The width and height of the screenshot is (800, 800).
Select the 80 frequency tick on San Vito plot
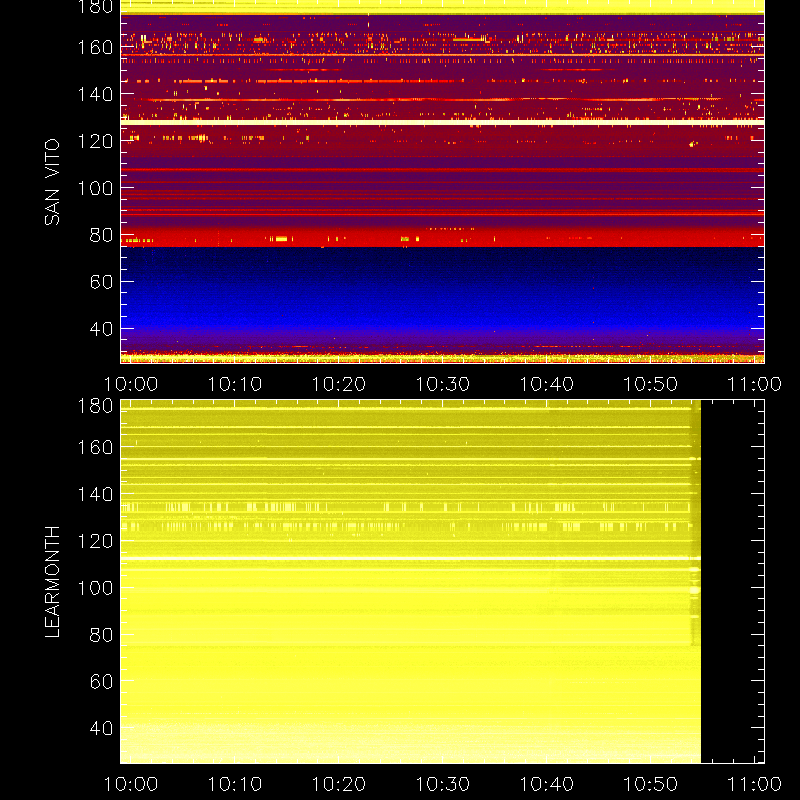101,235
